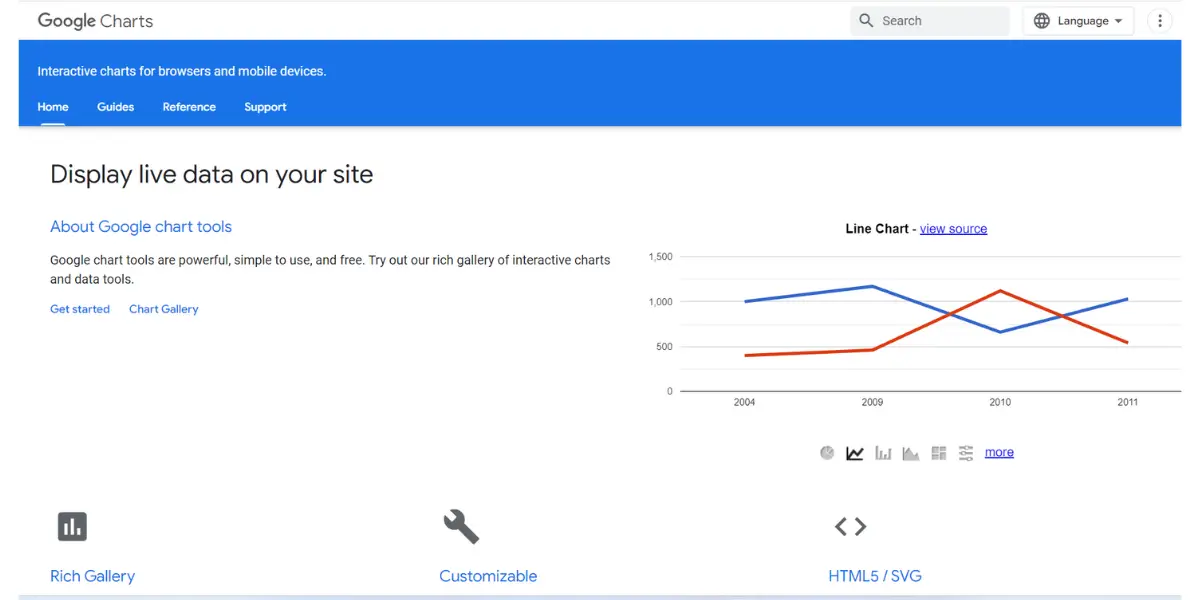Click 'Interactive charts for browsers and mobile devices' text

[x=182, y=71]
